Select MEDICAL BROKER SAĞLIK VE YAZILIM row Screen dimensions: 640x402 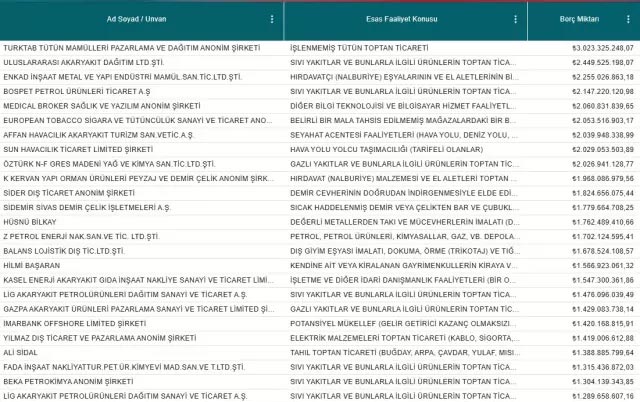(320, 106)
